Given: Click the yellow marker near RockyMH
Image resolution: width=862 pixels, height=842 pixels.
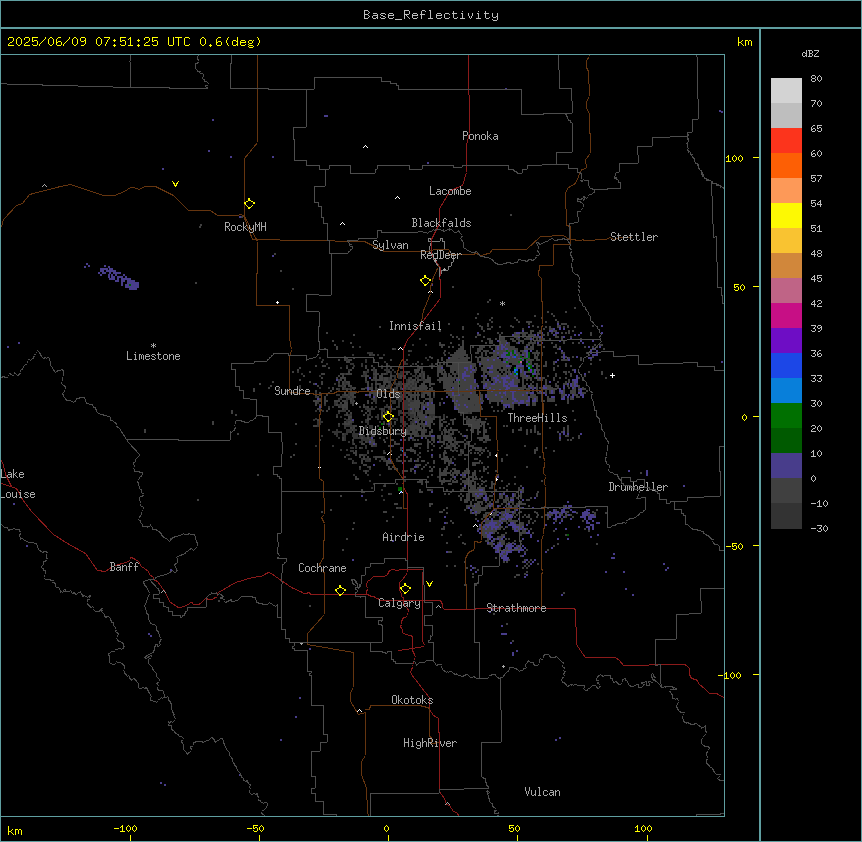Looking at the screenshot, I should 249,203.
